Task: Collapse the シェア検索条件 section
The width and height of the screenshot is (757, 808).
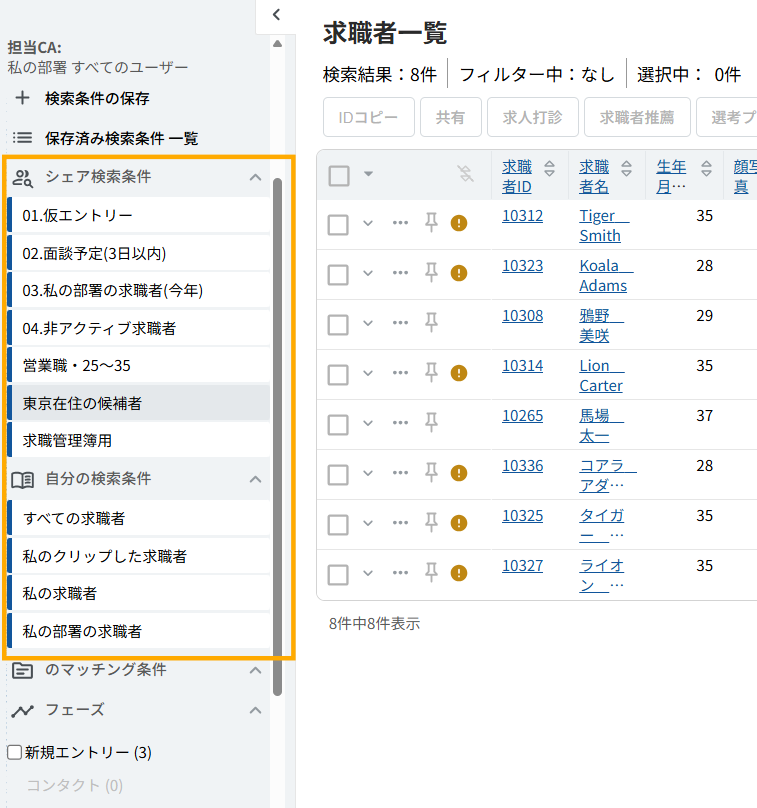Action: click(255, 177)
